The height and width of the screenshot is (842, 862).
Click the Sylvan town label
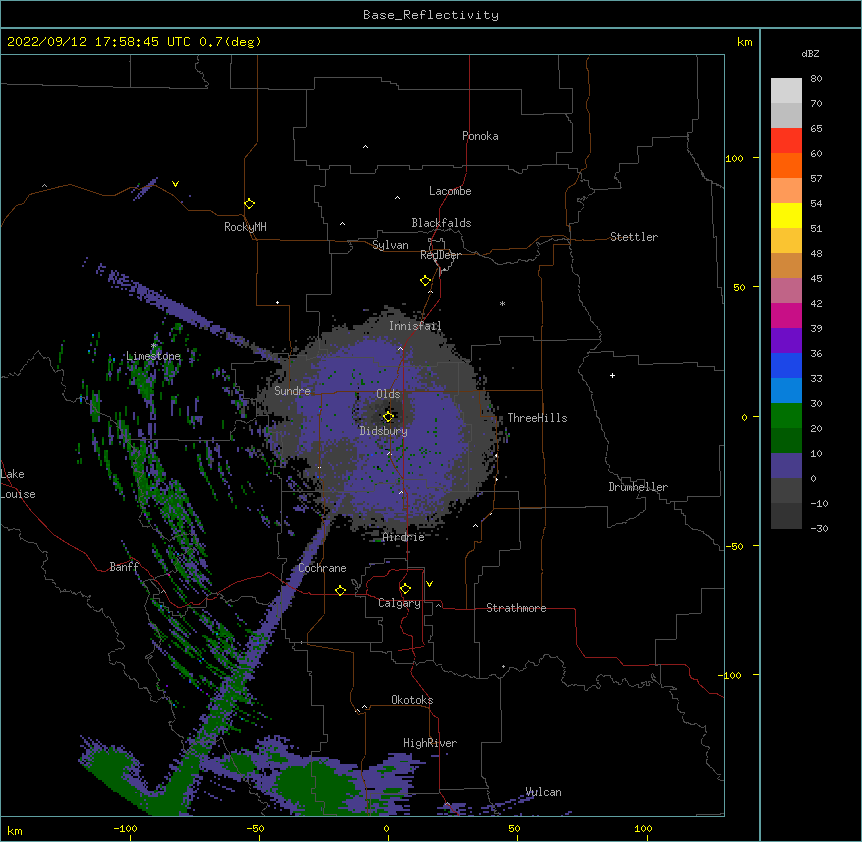[x=390, y=245]
